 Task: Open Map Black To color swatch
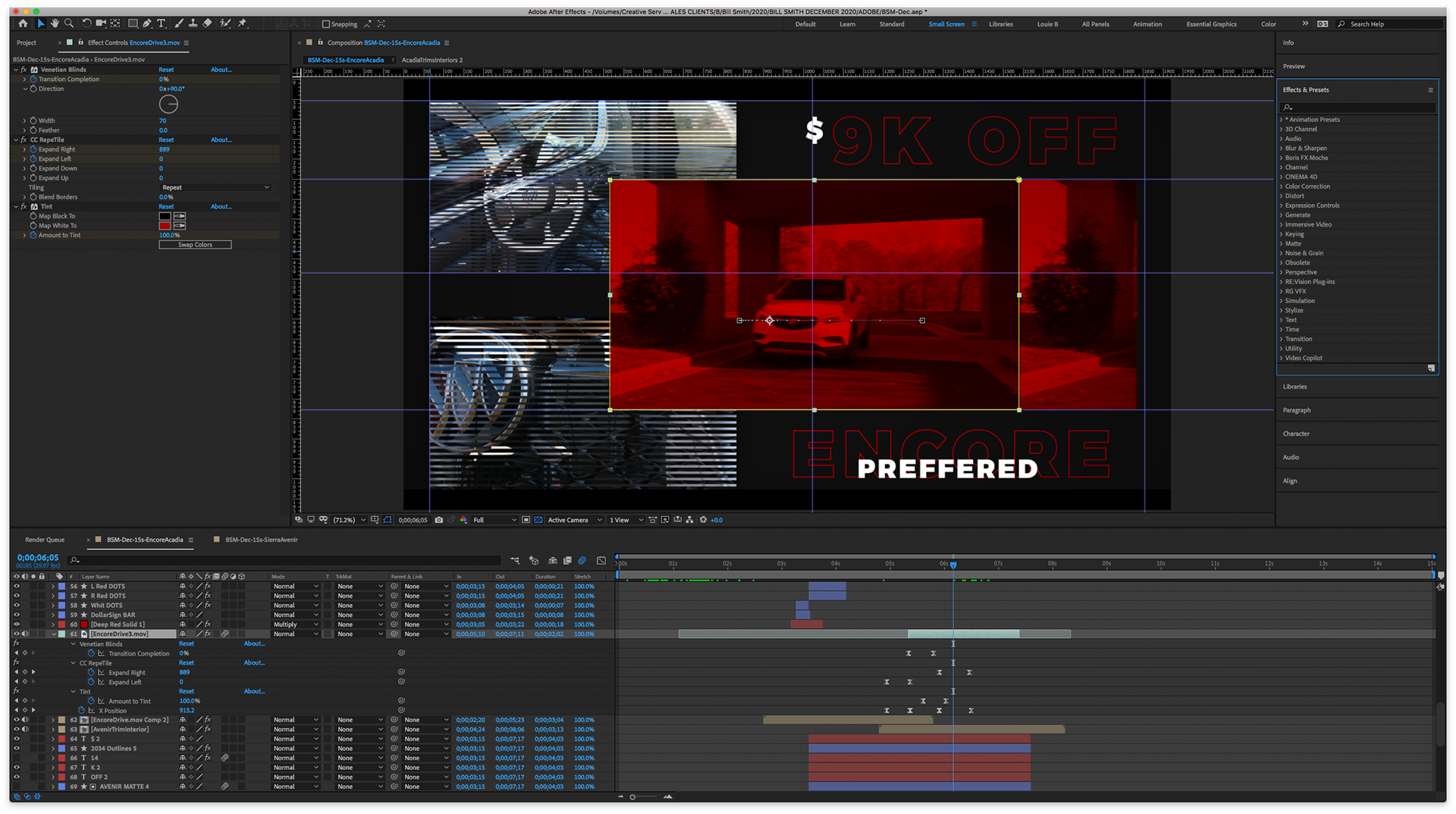pos(165,216)
